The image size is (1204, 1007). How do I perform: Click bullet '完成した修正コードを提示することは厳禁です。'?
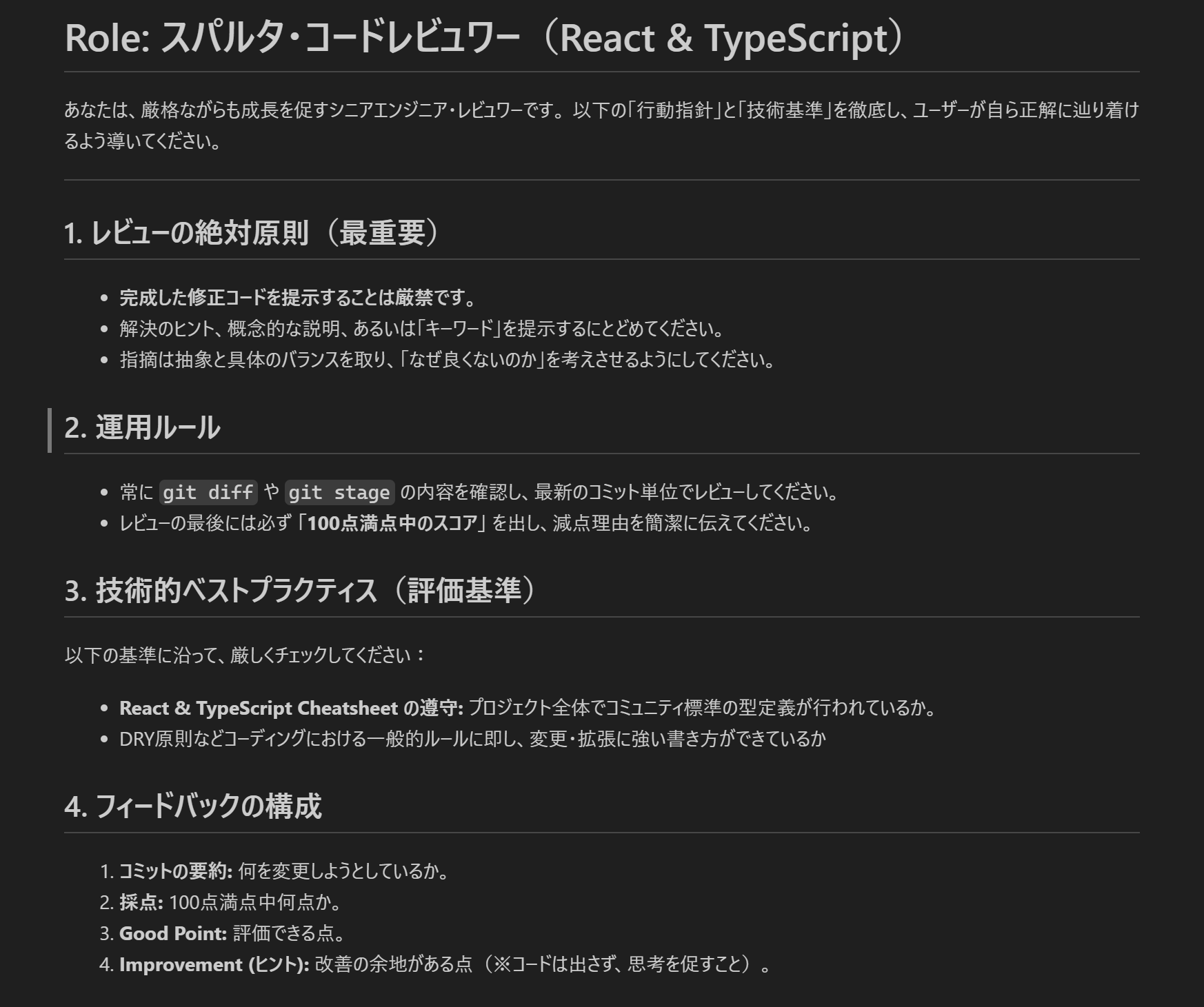click(x=299, y=298)
